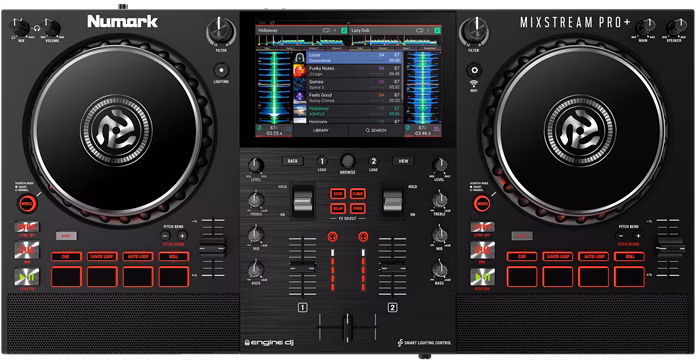The image size is (698, 360).
Task: Select SAVED LOOP pad mode on right deck
Action: point(558,256)
